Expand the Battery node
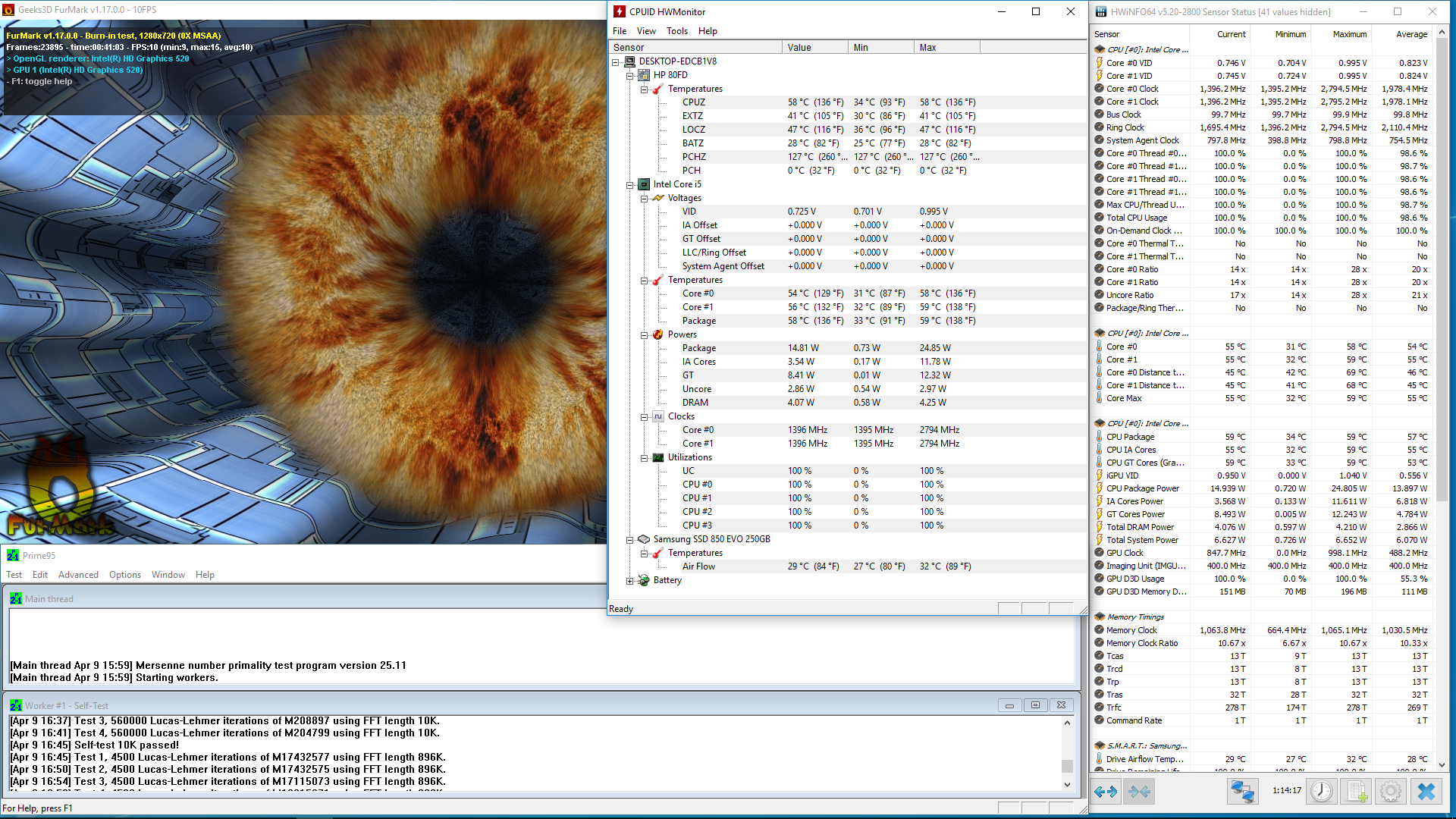This screenshot has width=1456, height=819. pyautogui.click(x=629, y=581)
